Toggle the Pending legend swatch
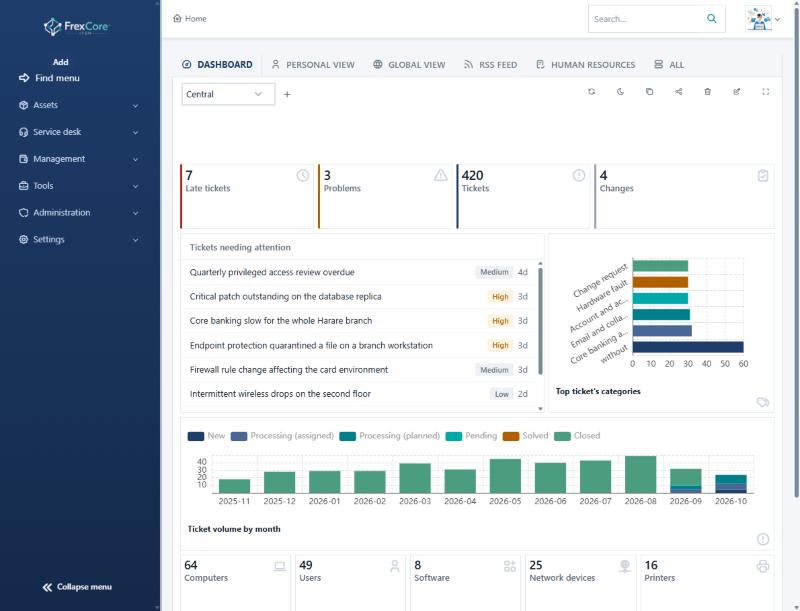 [454, 436]
